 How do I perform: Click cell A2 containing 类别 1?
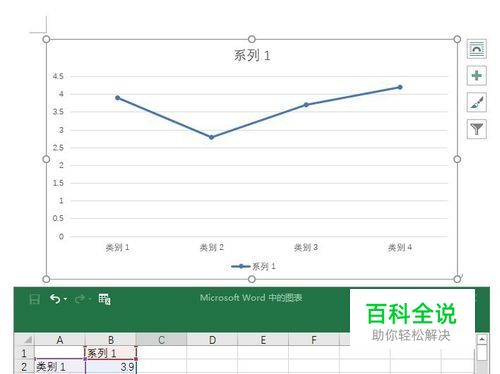tap(60, 367)
